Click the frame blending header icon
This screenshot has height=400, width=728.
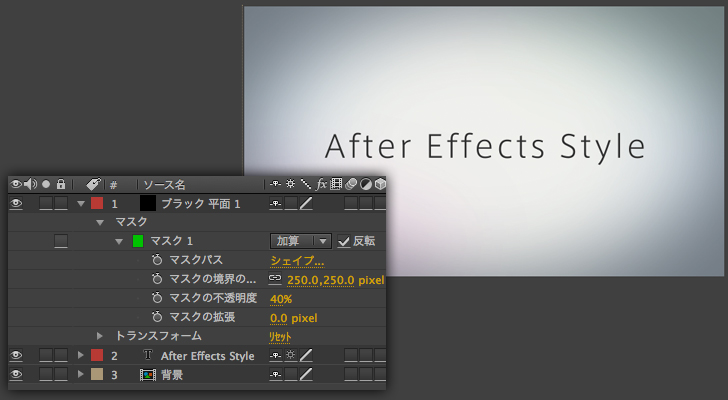point(336,184)
